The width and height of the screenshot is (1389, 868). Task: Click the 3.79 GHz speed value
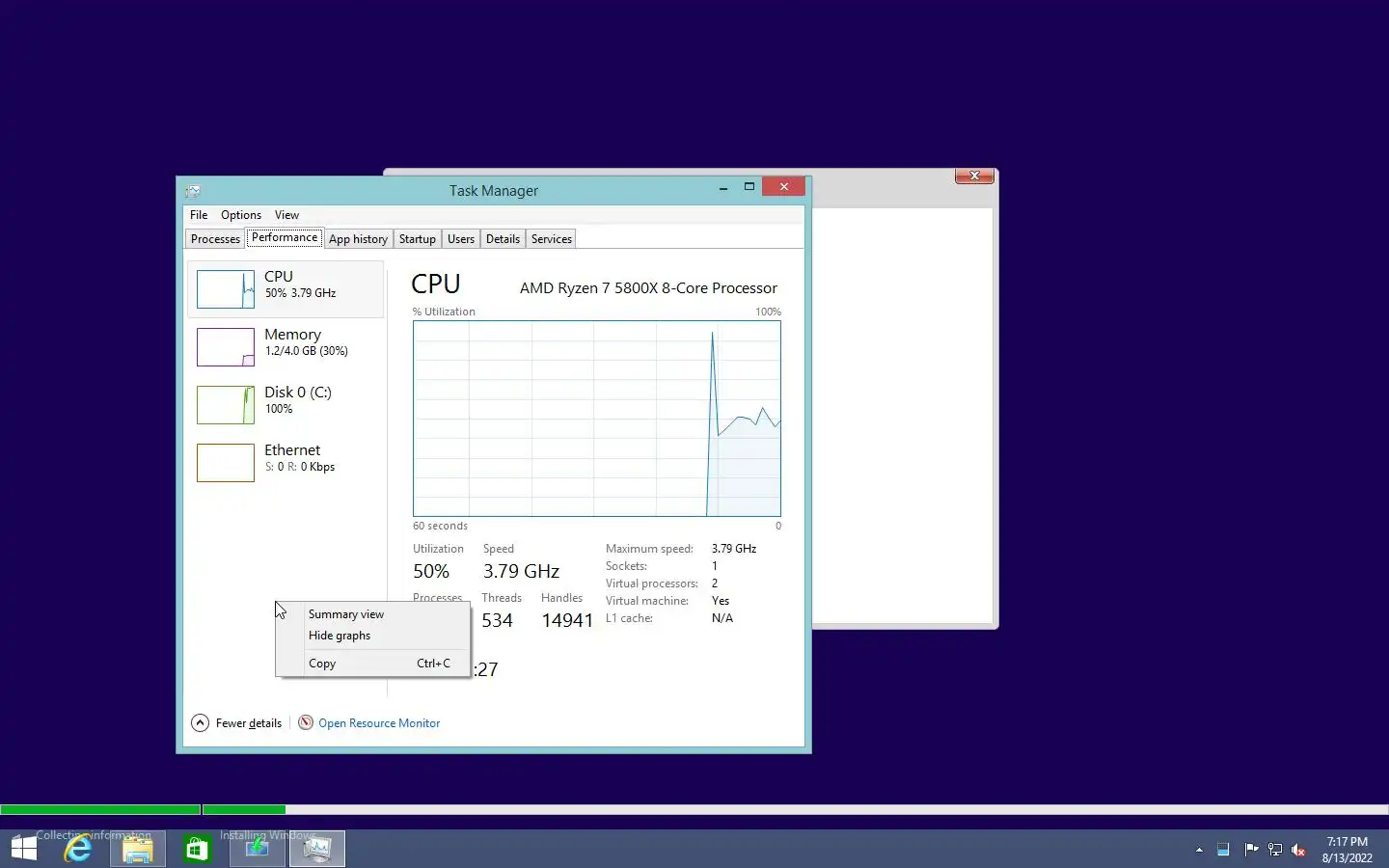coord(521,571)
